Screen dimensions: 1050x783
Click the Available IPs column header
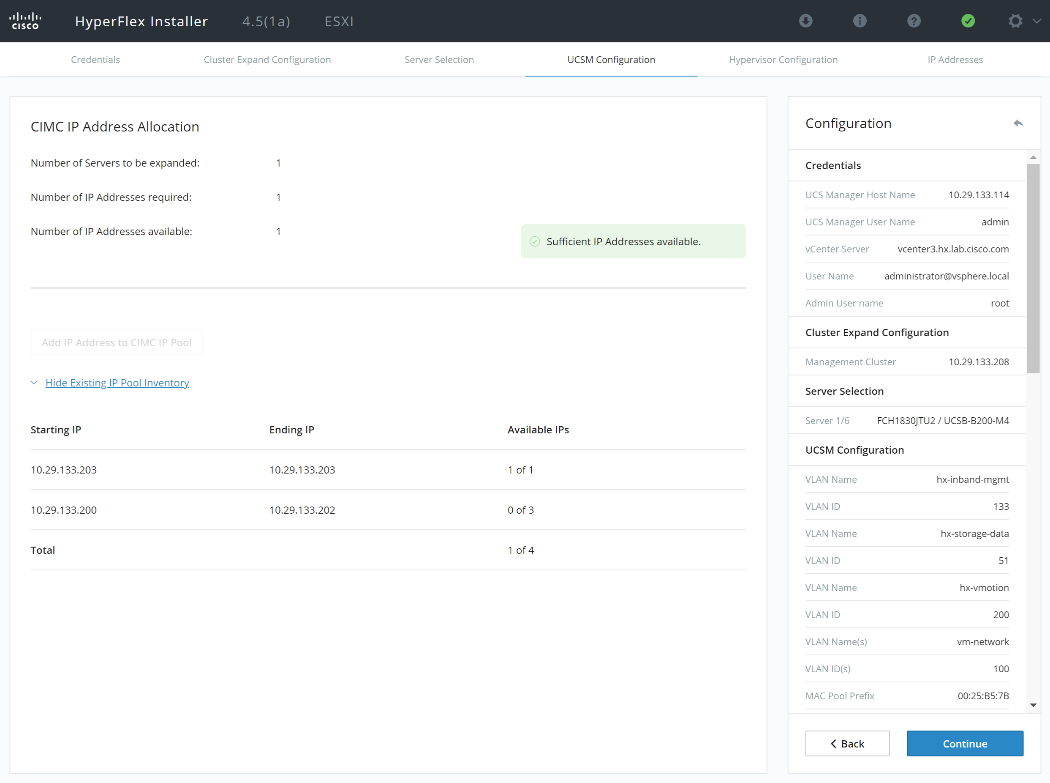[538, 429]
